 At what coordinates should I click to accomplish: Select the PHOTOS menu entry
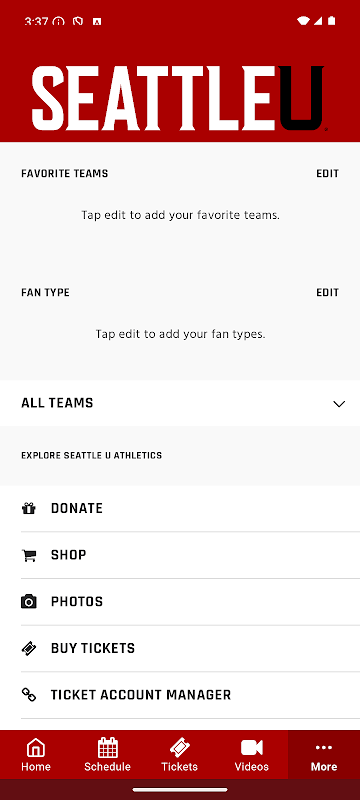click(180, 602)
